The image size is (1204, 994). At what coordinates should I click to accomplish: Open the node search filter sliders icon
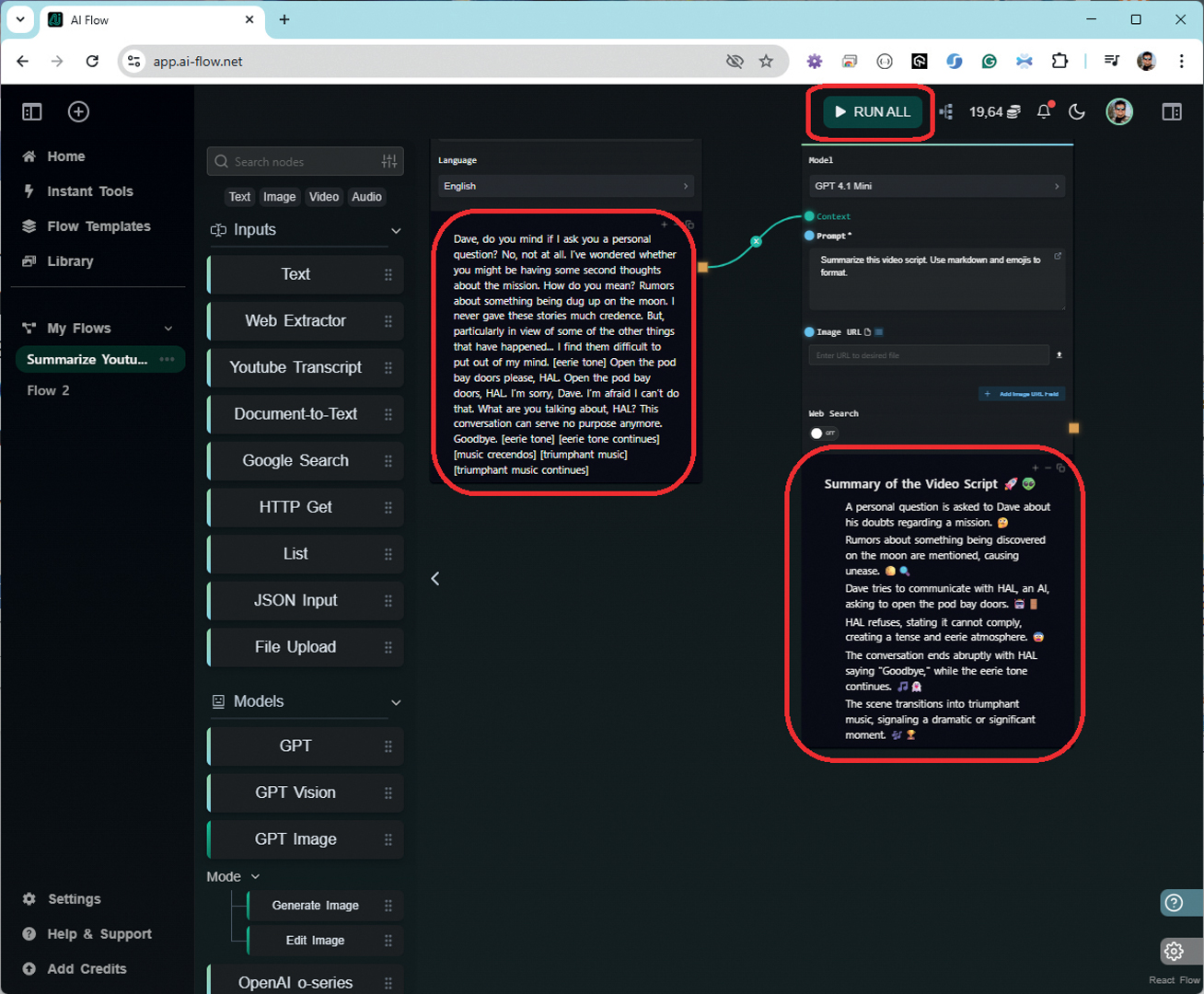tap(389, 161)
